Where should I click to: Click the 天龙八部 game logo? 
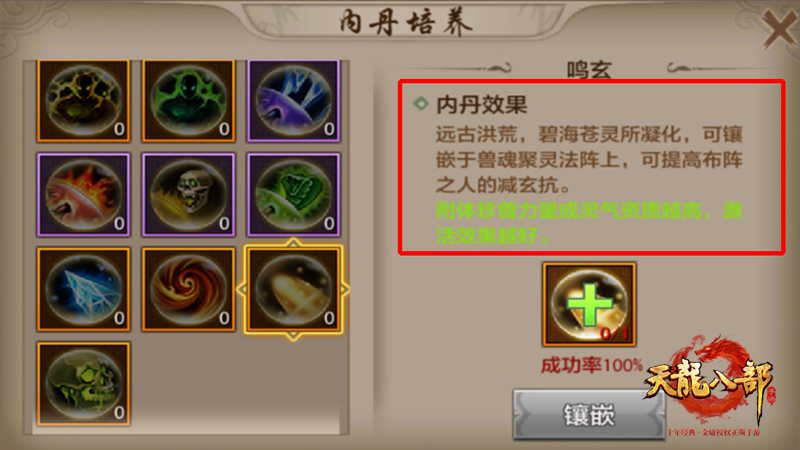[x=712, y=385]
